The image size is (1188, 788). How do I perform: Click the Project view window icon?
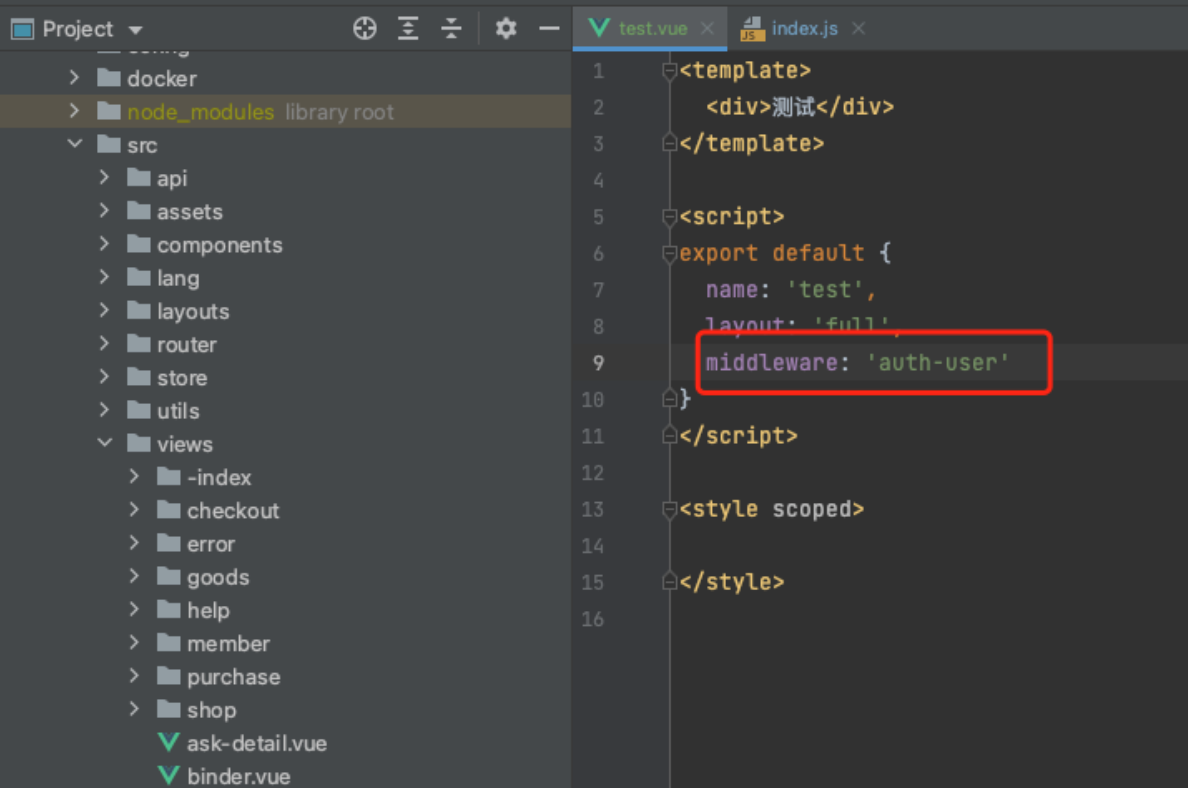pos(22,30)
